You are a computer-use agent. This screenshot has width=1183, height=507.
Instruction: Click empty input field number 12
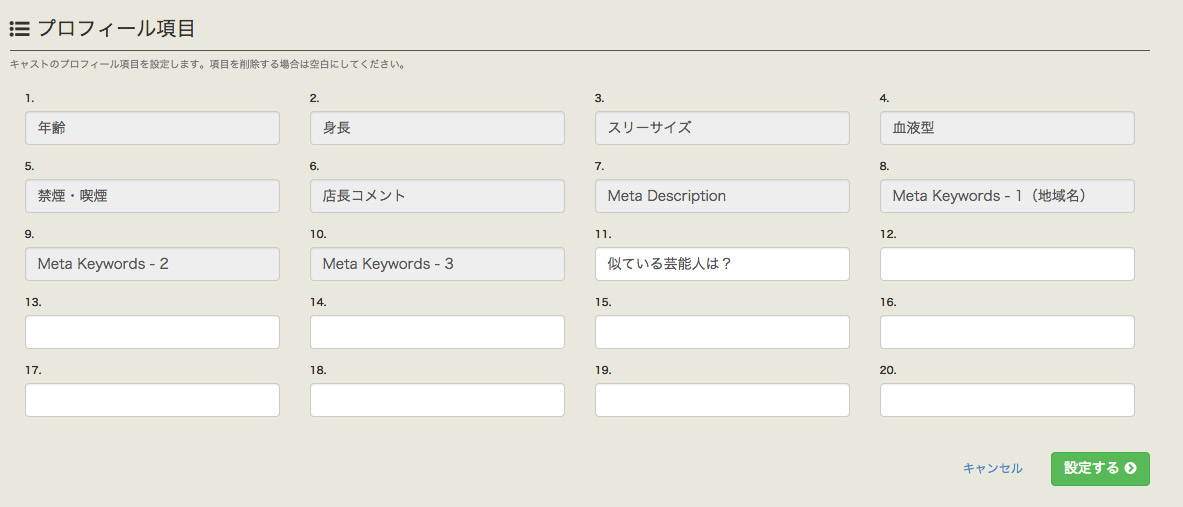coord(1007,264)
